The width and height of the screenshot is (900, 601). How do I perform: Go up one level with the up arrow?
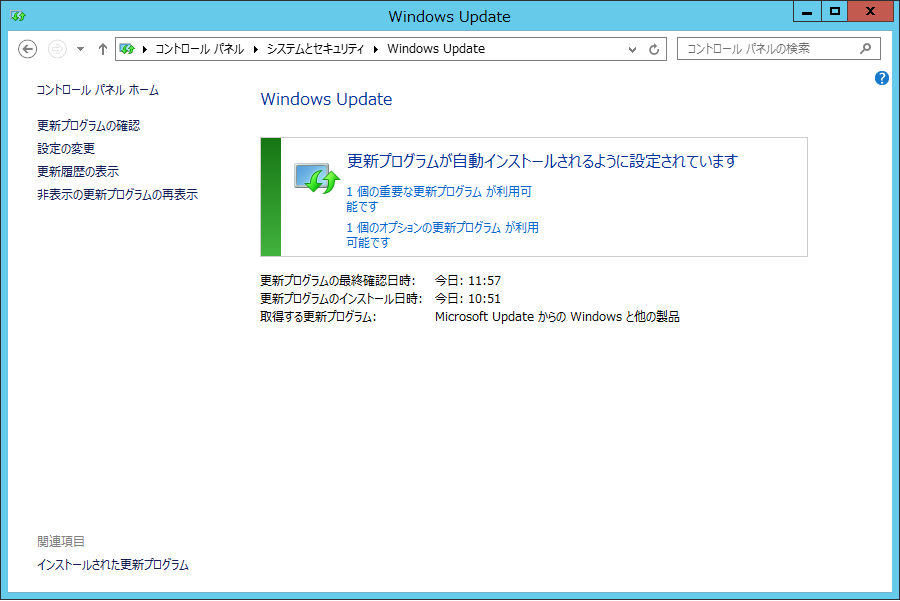pyautogui.click(x=103, y=49)
